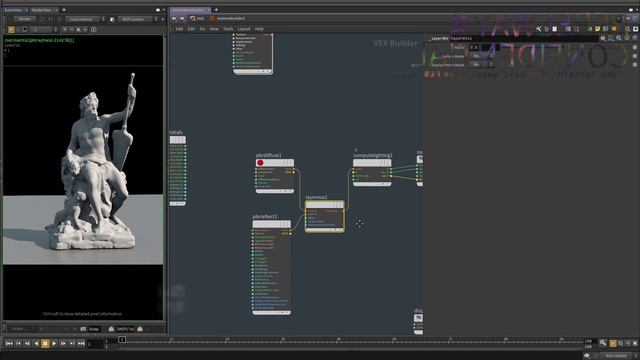Click the orange network box icon

[x=614, y=29]
